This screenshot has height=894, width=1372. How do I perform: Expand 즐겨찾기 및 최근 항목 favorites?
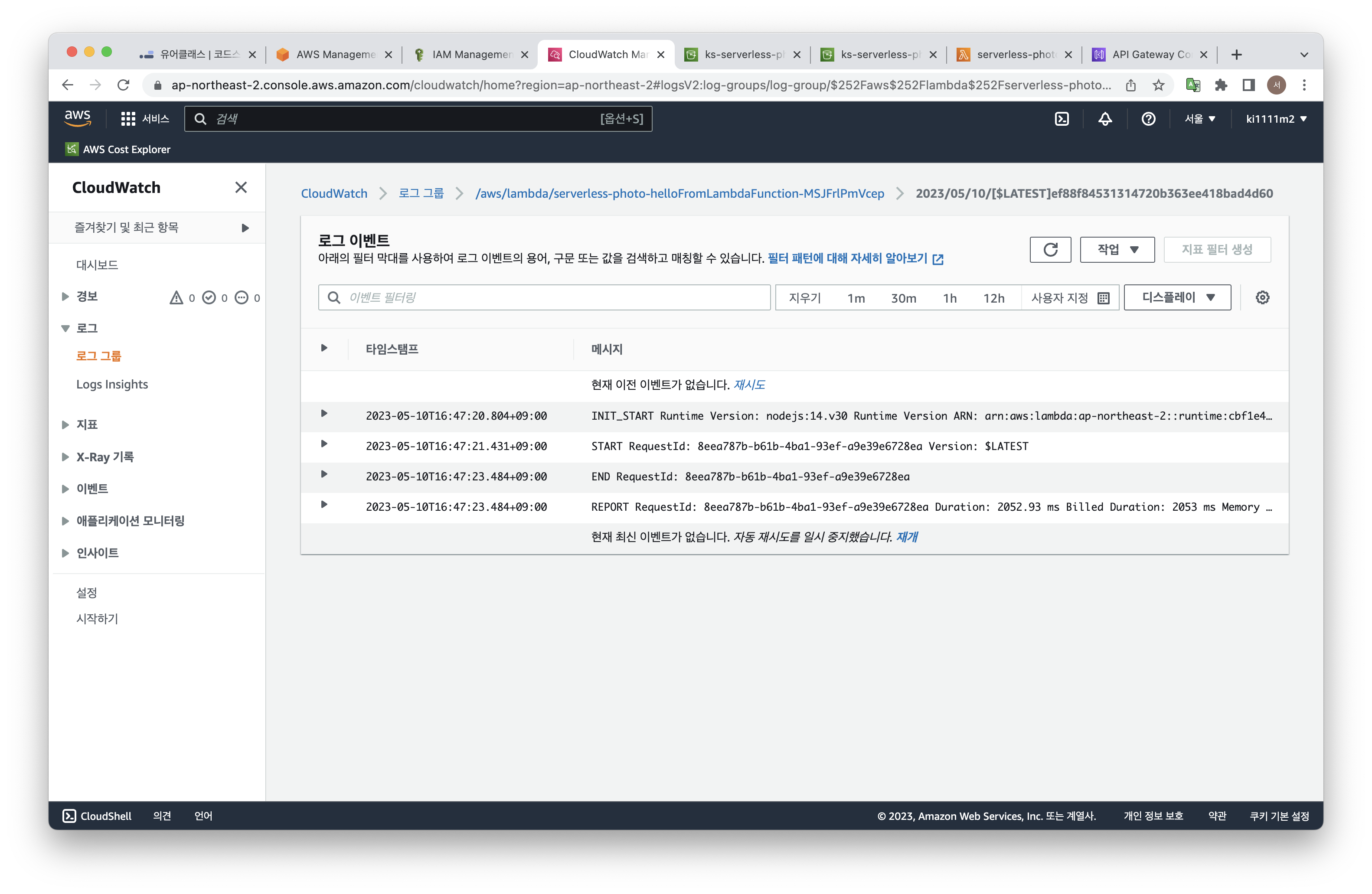(245, 228)
